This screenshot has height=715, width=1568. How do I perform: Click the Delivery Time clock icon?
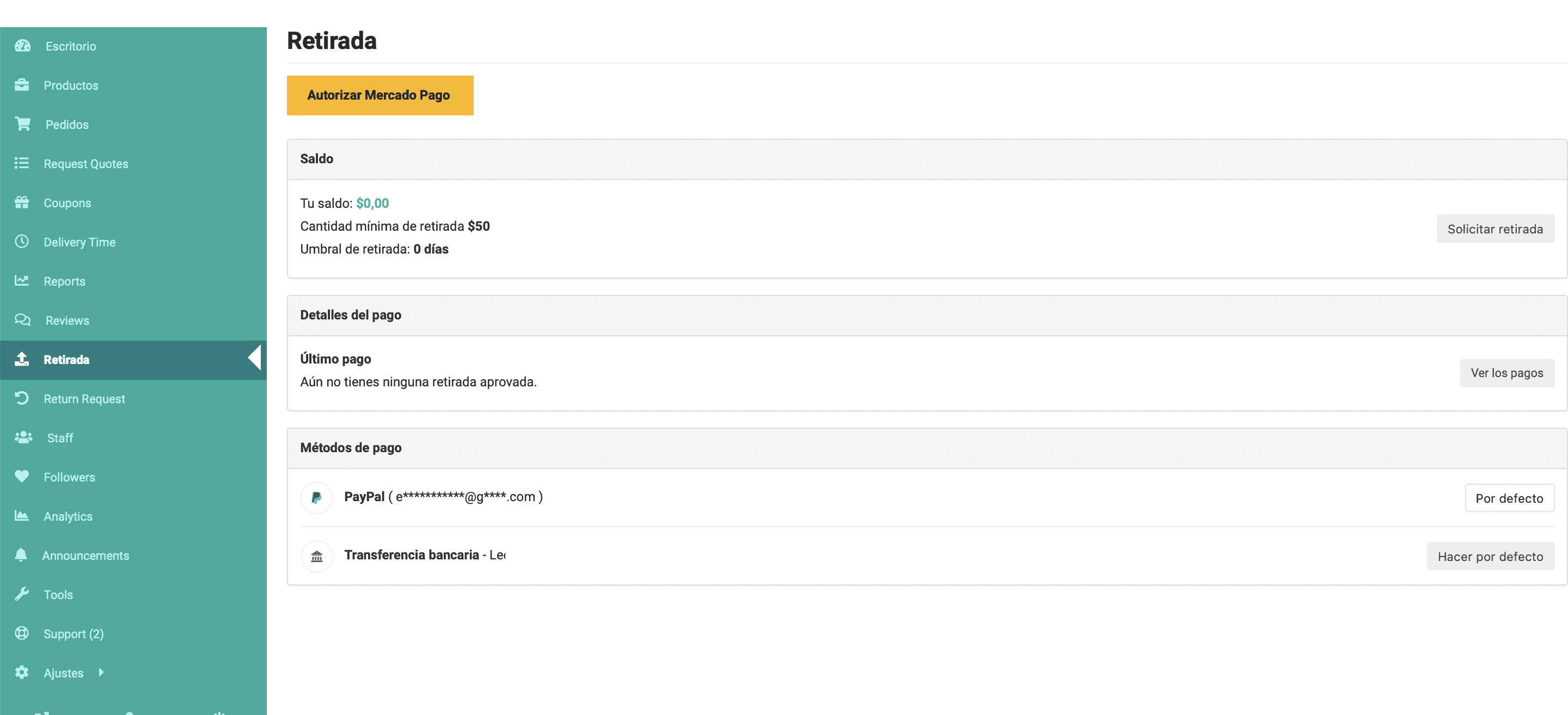[22, 242]
